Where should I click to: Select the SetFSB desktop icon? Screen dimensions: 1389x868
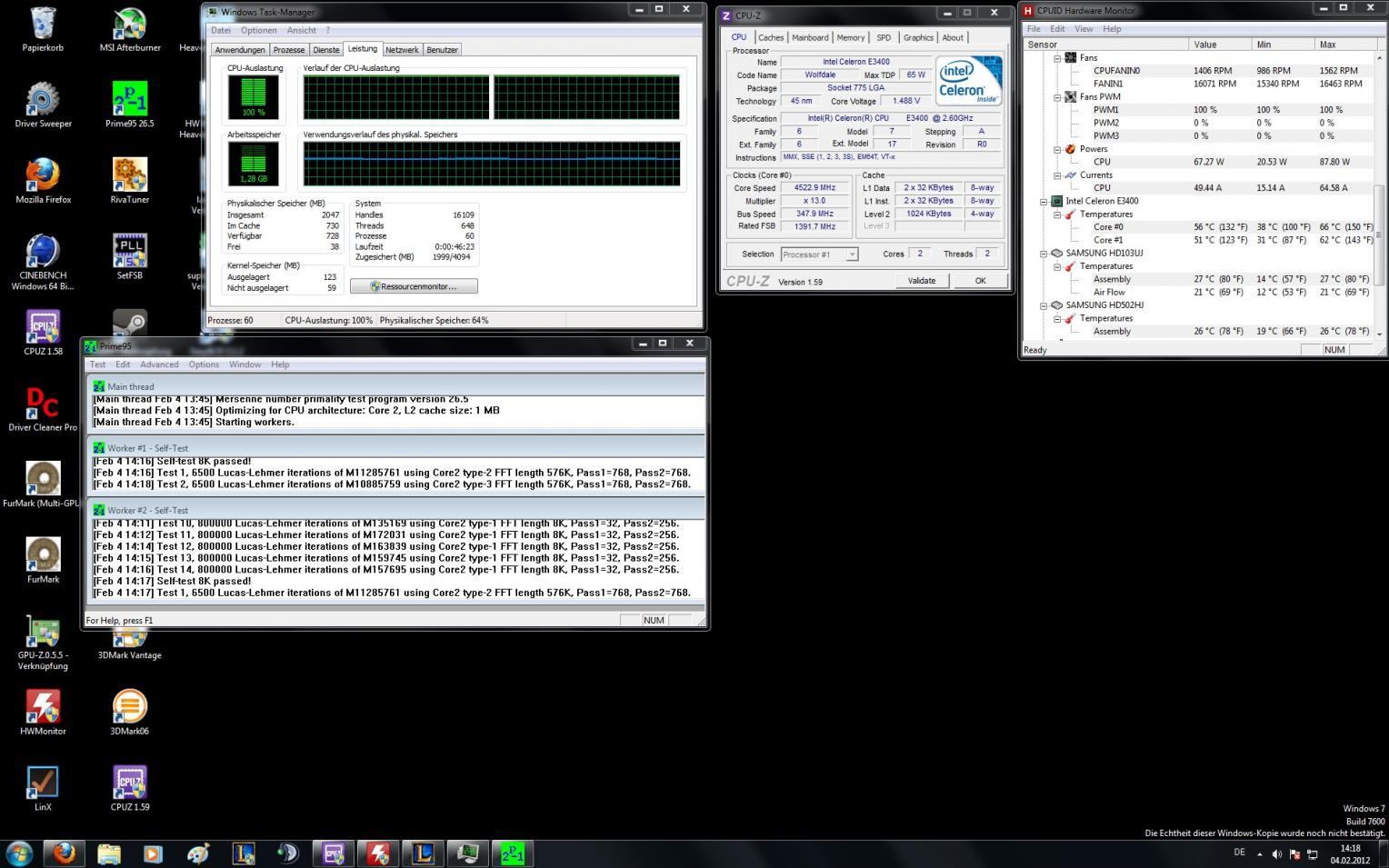tap(130, 257)
